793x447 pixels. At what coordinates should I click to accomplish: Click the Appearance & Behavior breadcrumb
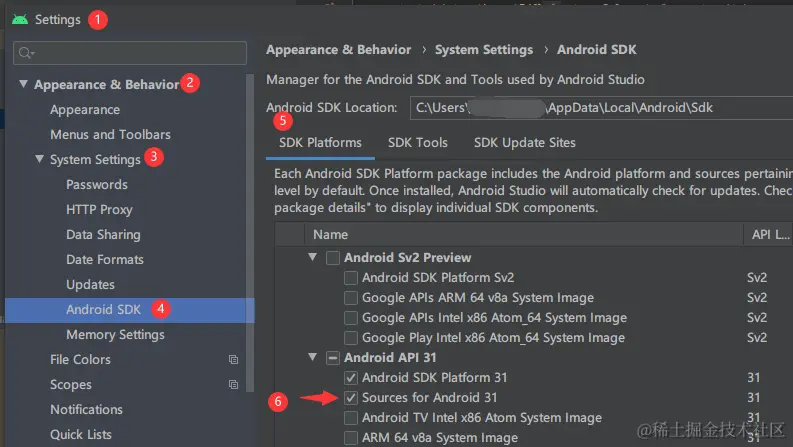[338, 50]
